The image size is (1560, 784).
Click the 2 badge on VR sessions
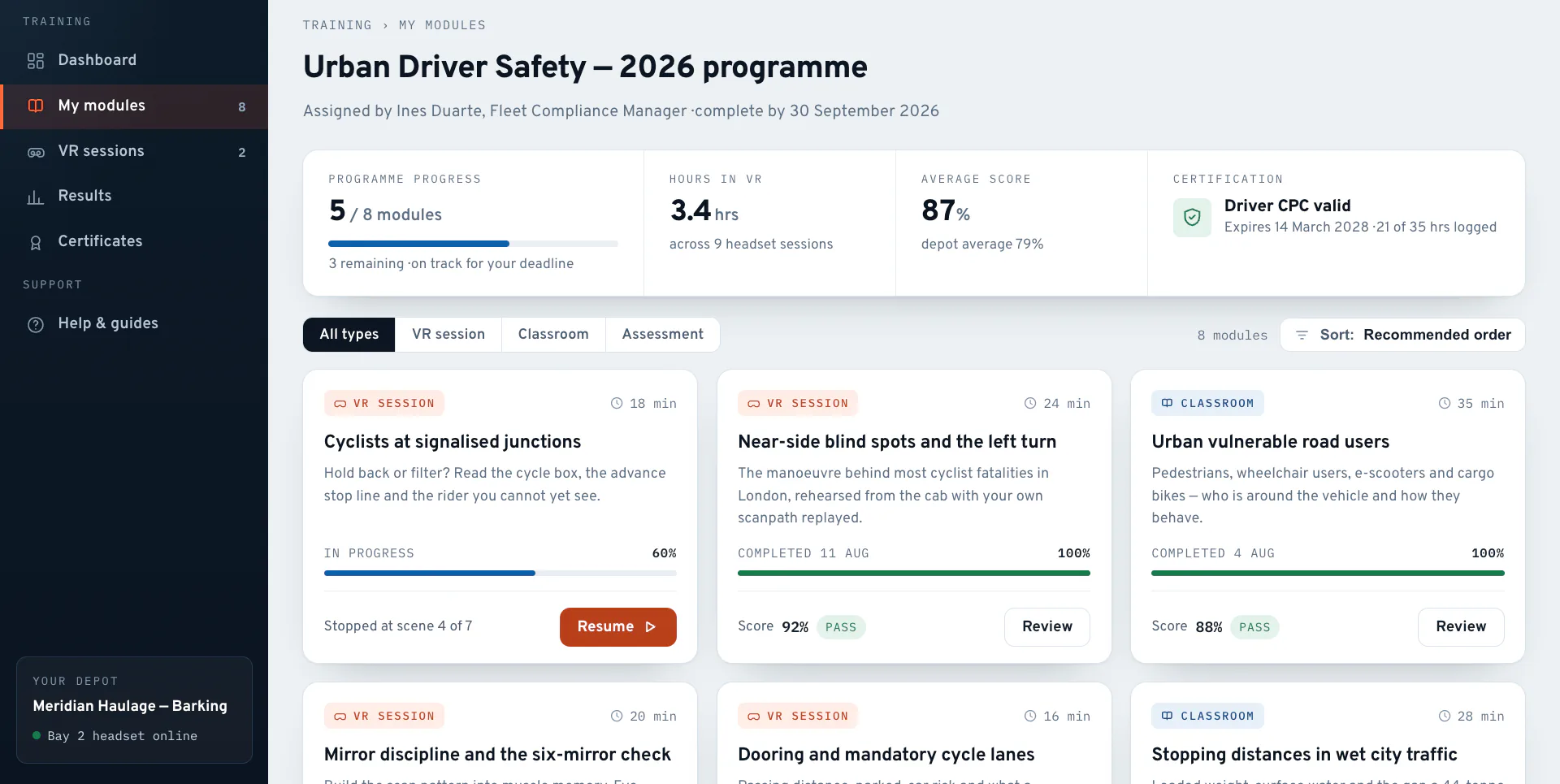click(x=242, y=153)
